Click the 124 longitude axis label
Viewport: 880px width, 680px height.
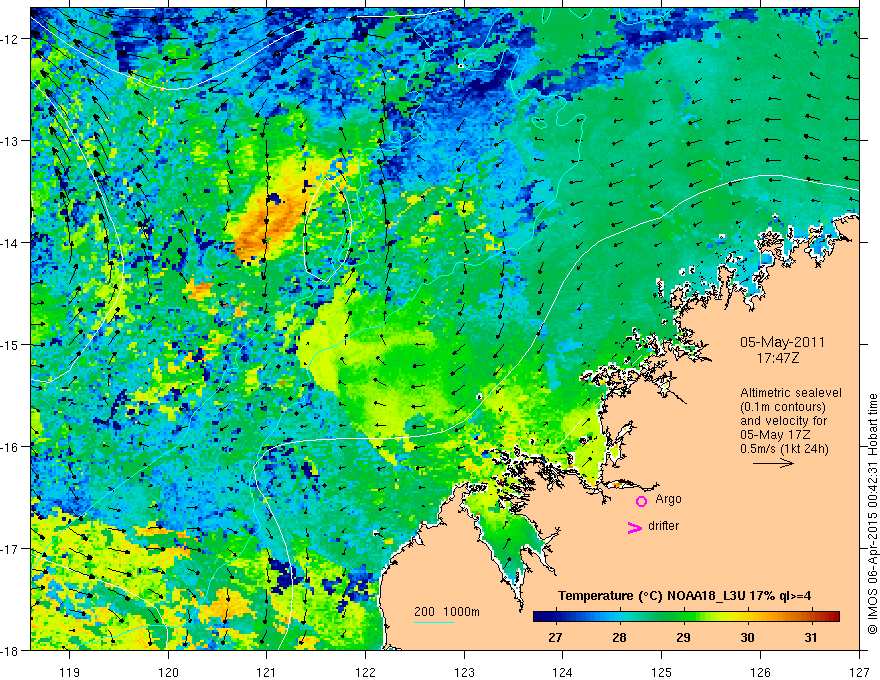pos(563,672)
